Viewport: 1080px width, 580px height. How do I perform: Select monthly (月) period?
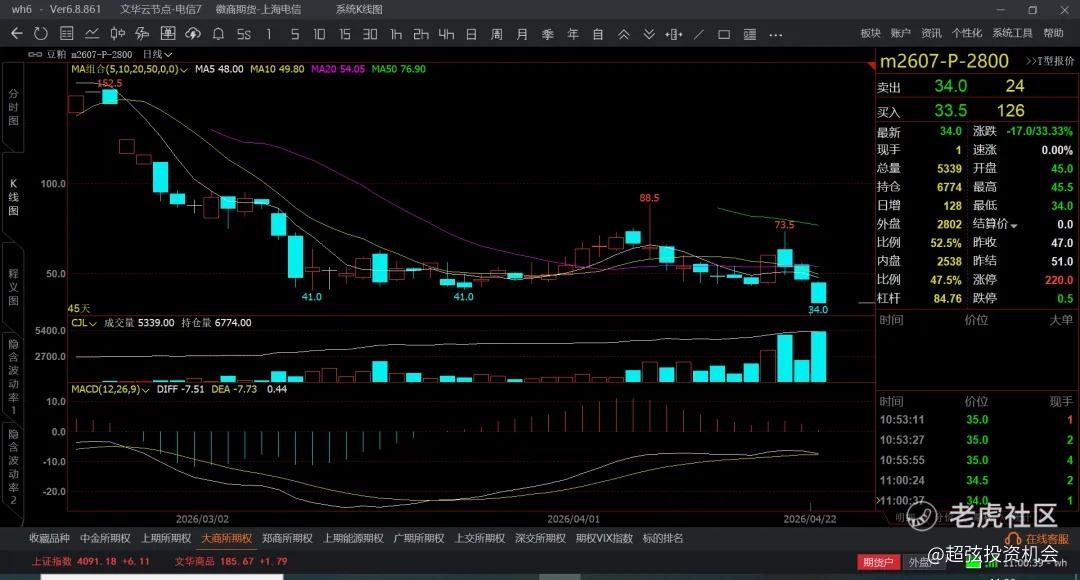click(x=522, y=34)
